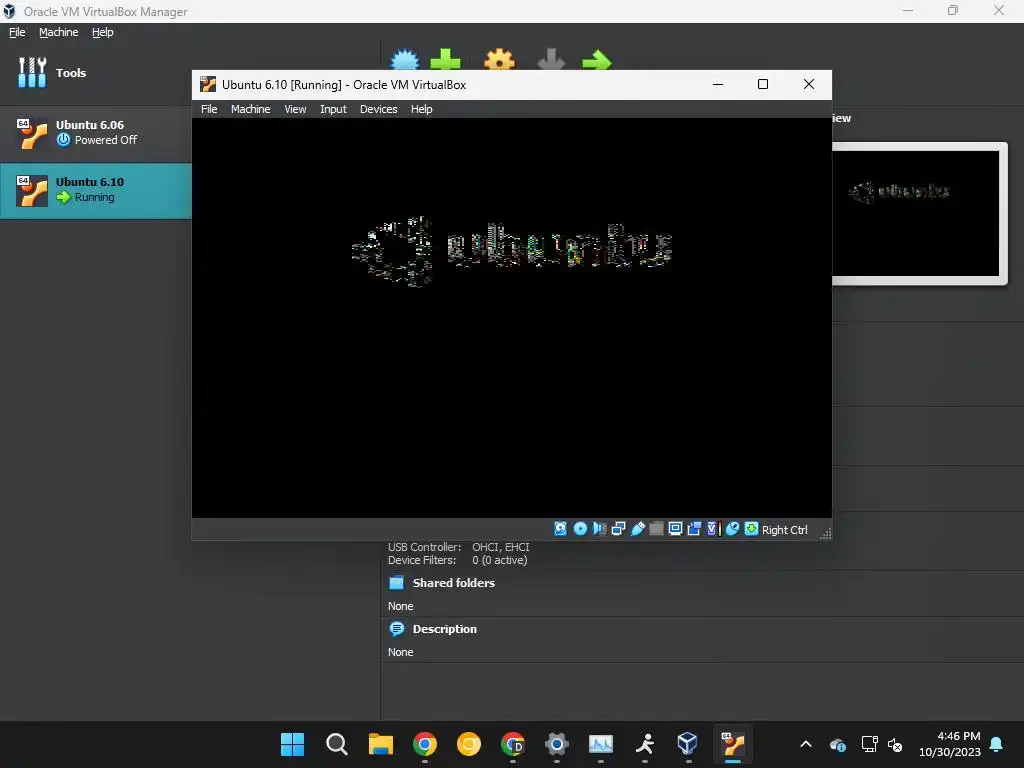
Task: Click the preview thumbnail of Ubuntu VM
Action: tap(916, 213)
